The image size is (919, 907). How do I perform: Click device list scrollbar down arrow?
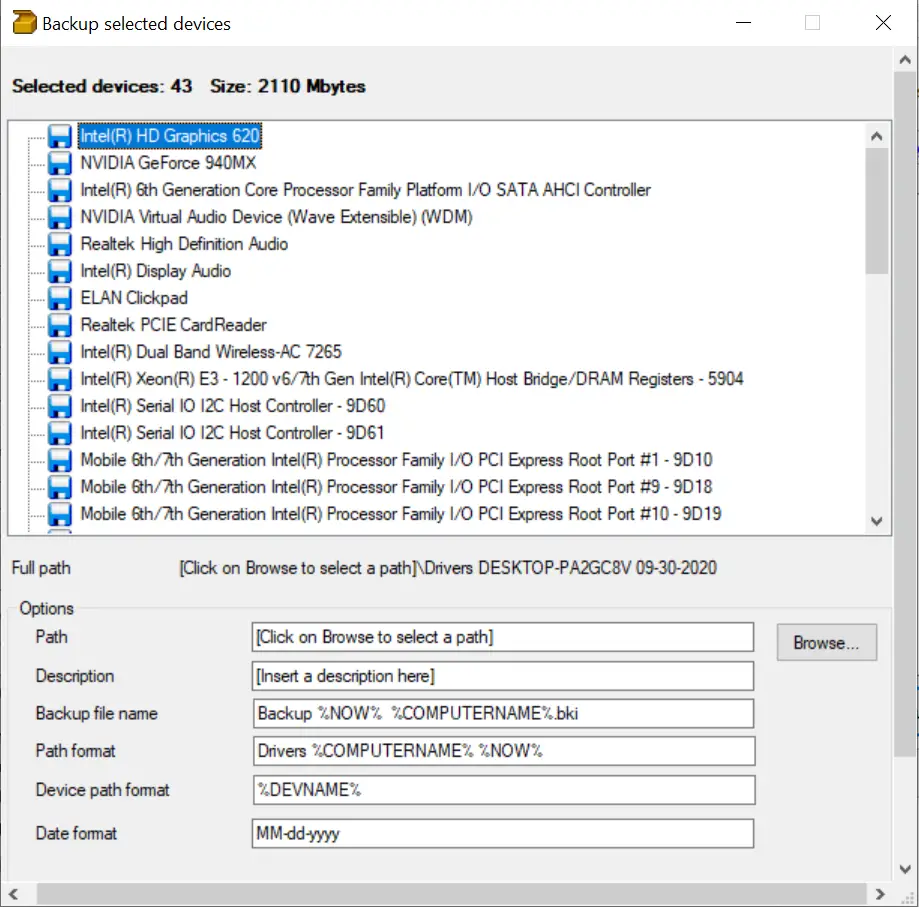coord(876,521)
